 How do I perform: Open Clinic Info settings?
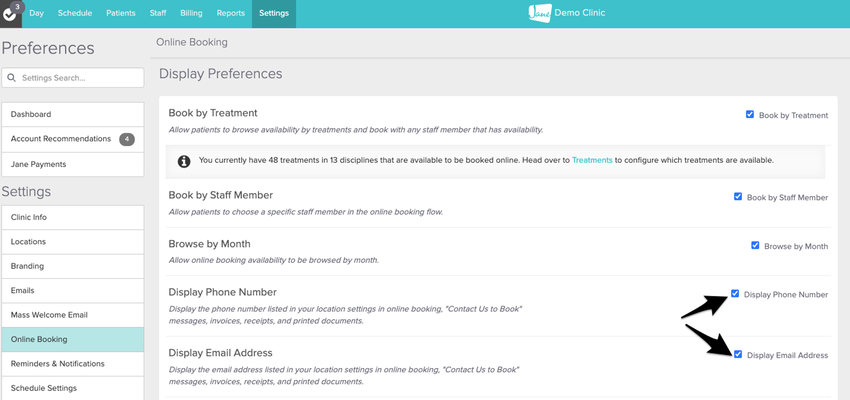(73, 217)
